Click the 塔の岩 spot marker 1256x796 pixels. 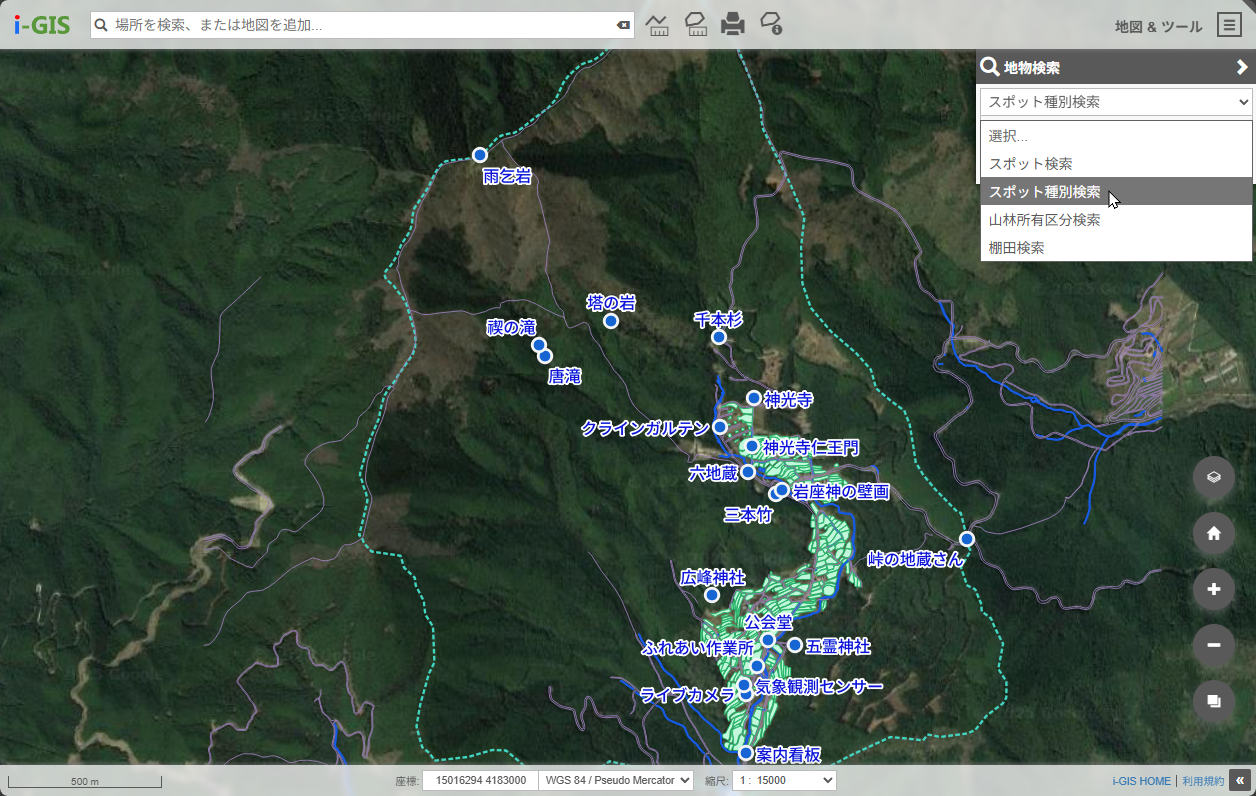click(611, 321)
